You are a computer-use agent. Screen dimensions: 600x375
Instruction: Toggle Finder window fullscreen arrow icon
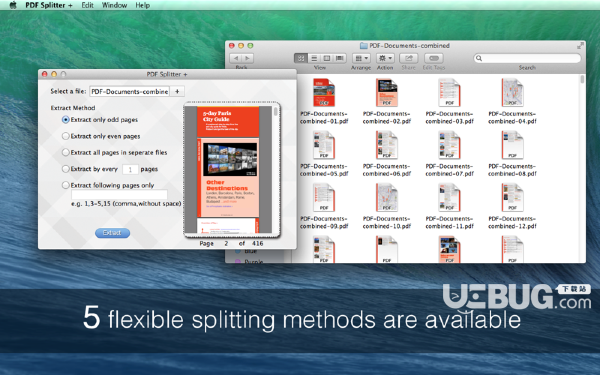click(580, 46)
